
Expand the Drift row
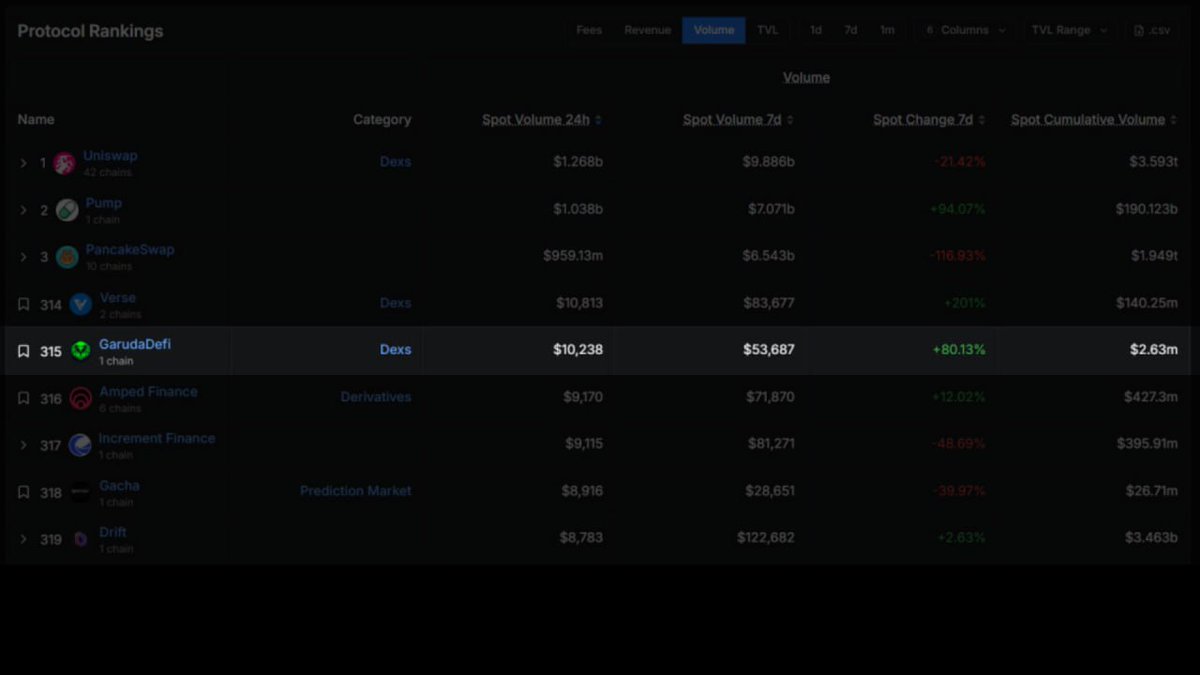coord(24,539)
